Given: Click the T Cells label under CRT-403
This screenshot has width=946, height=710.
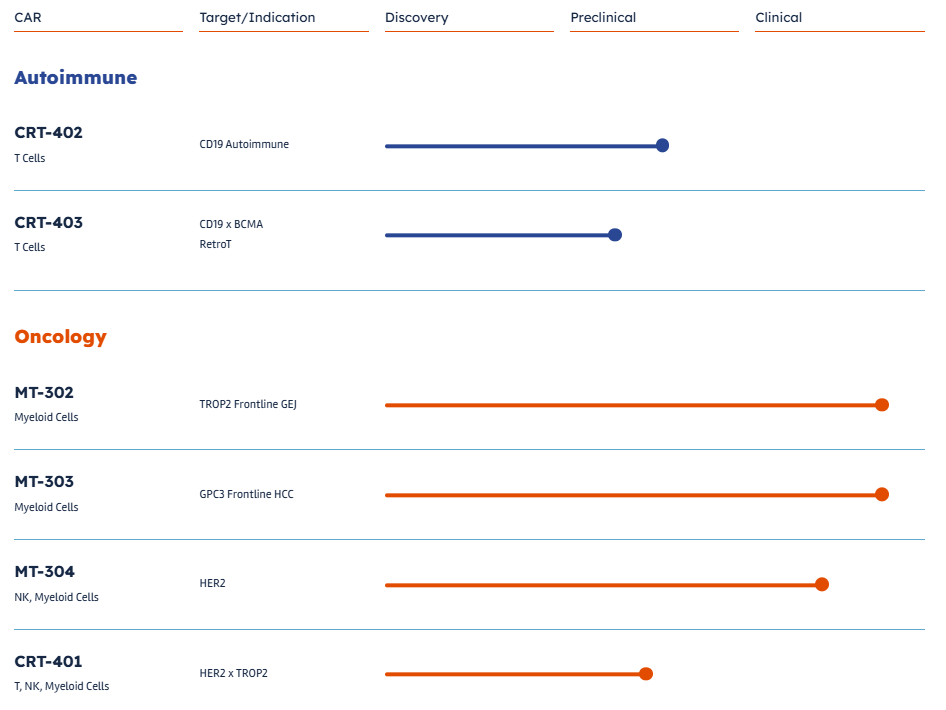Looking at the screenshot, I should coord(30,247).
